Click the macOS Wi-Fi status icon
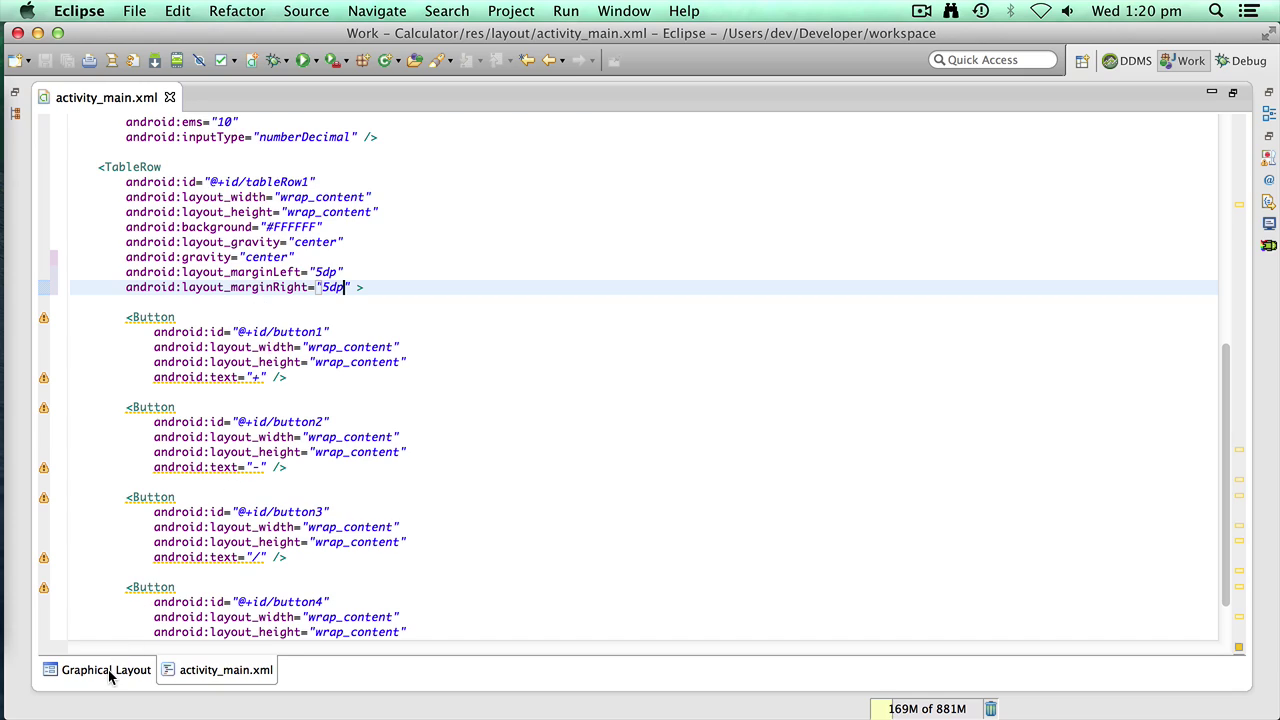The height and width of the screenshot is (720, 1280). pyautogui.click(x=1040, y=11)
